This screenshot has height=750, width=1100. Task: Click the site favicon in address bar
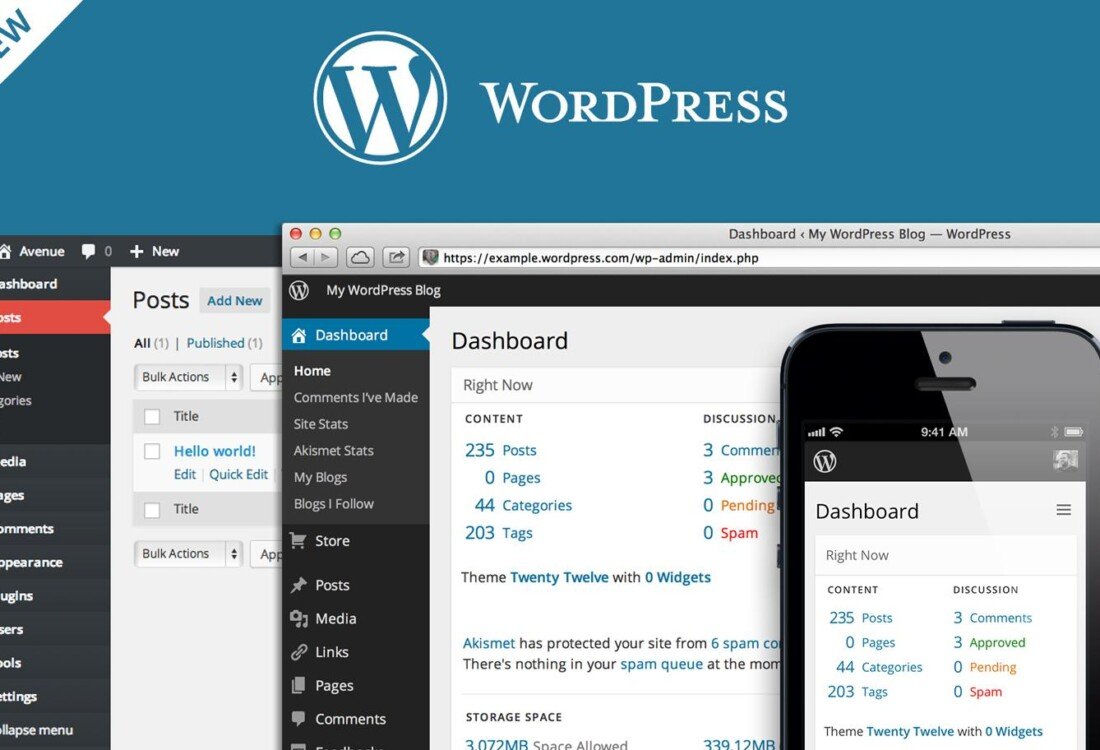pyautogui.click(x=431, y=257)
